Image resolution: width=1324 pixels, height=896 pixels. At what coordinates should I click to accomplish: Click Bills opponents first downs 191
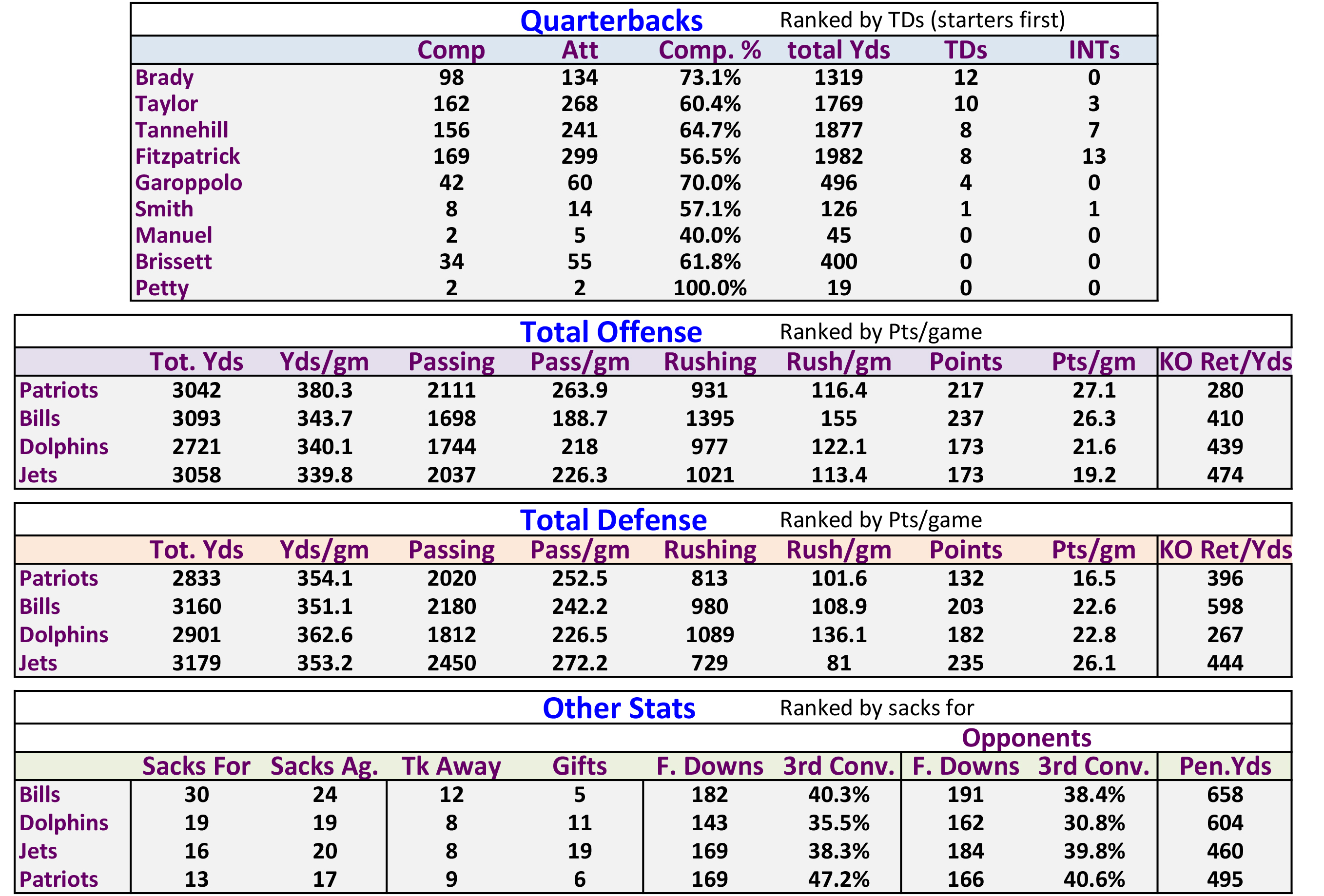click(x=965, y=794)
